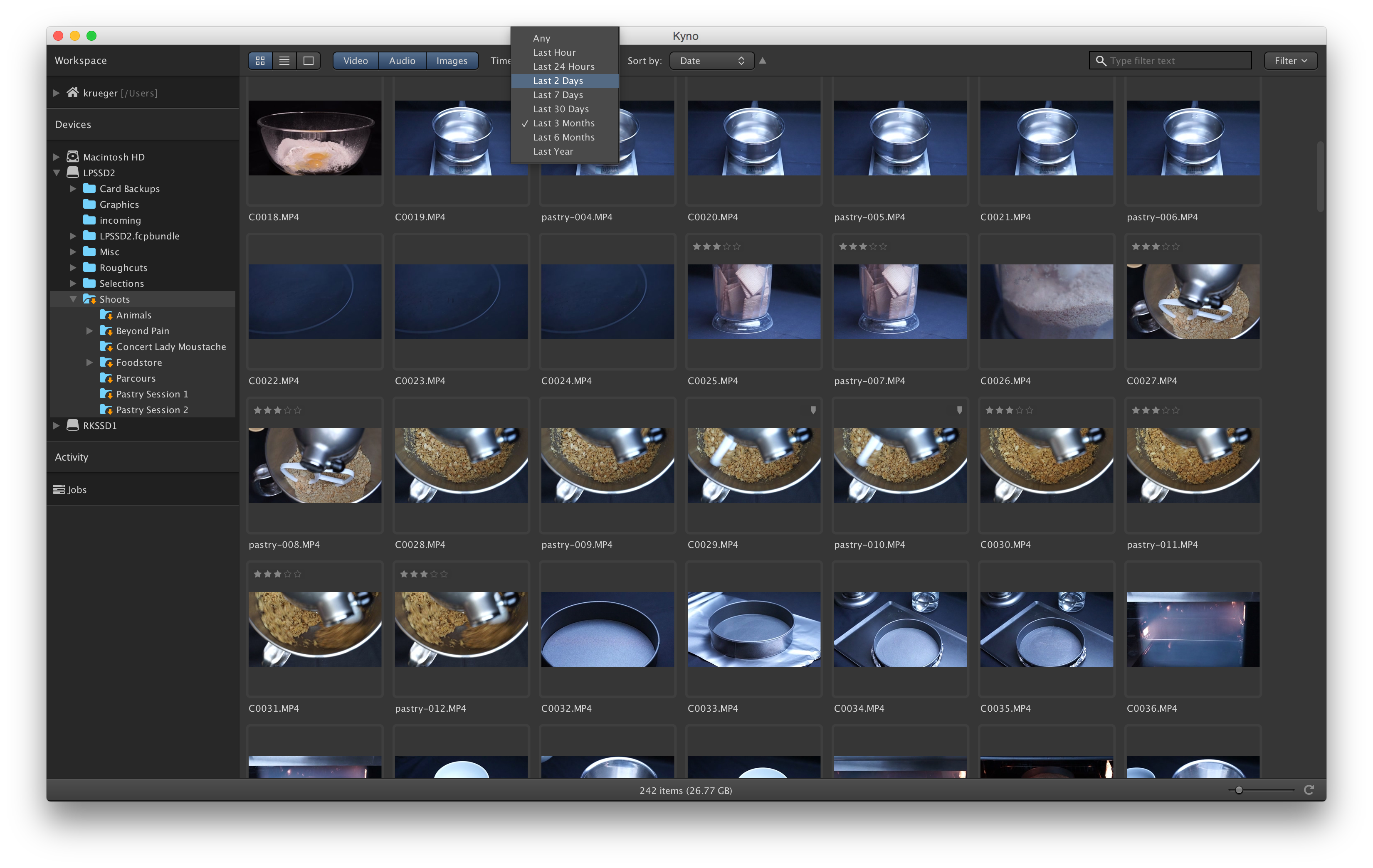
Task: Switch to single item detail view
Action: click(309, 61)
